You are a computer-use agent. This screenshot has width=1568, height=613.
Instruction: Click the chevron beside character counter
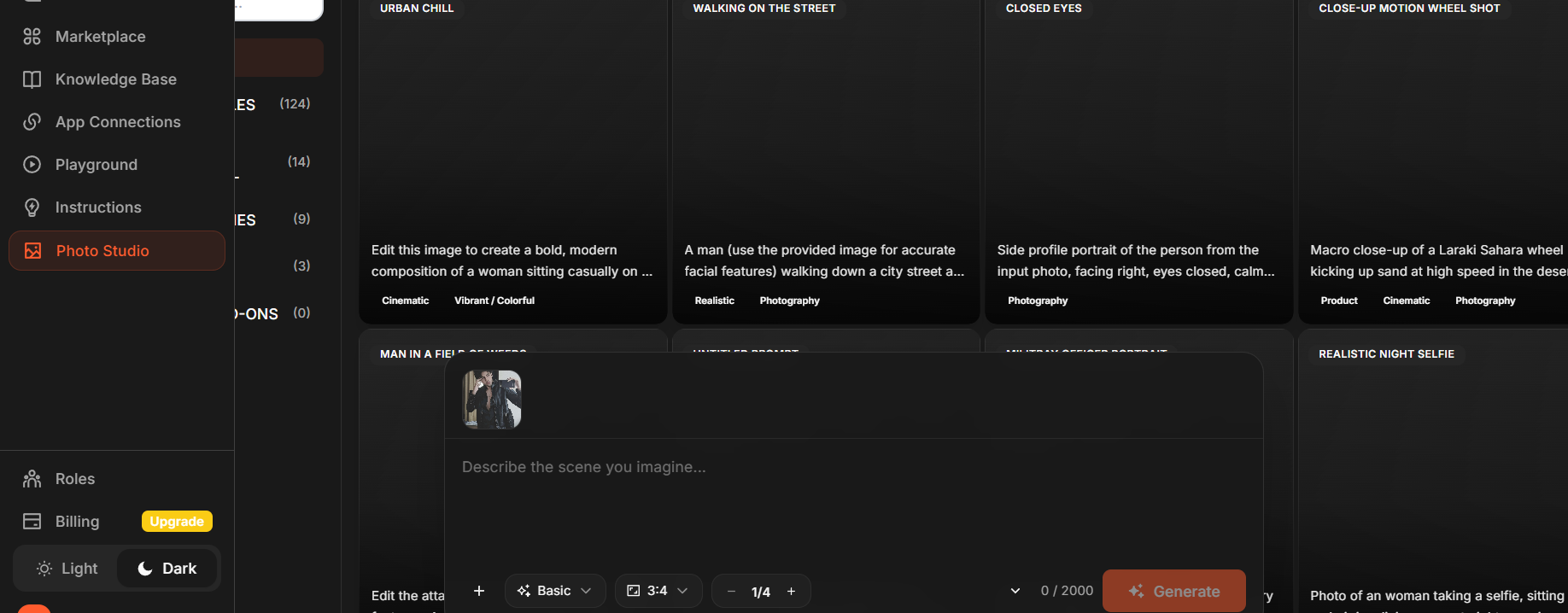[x=1015, y=591]
